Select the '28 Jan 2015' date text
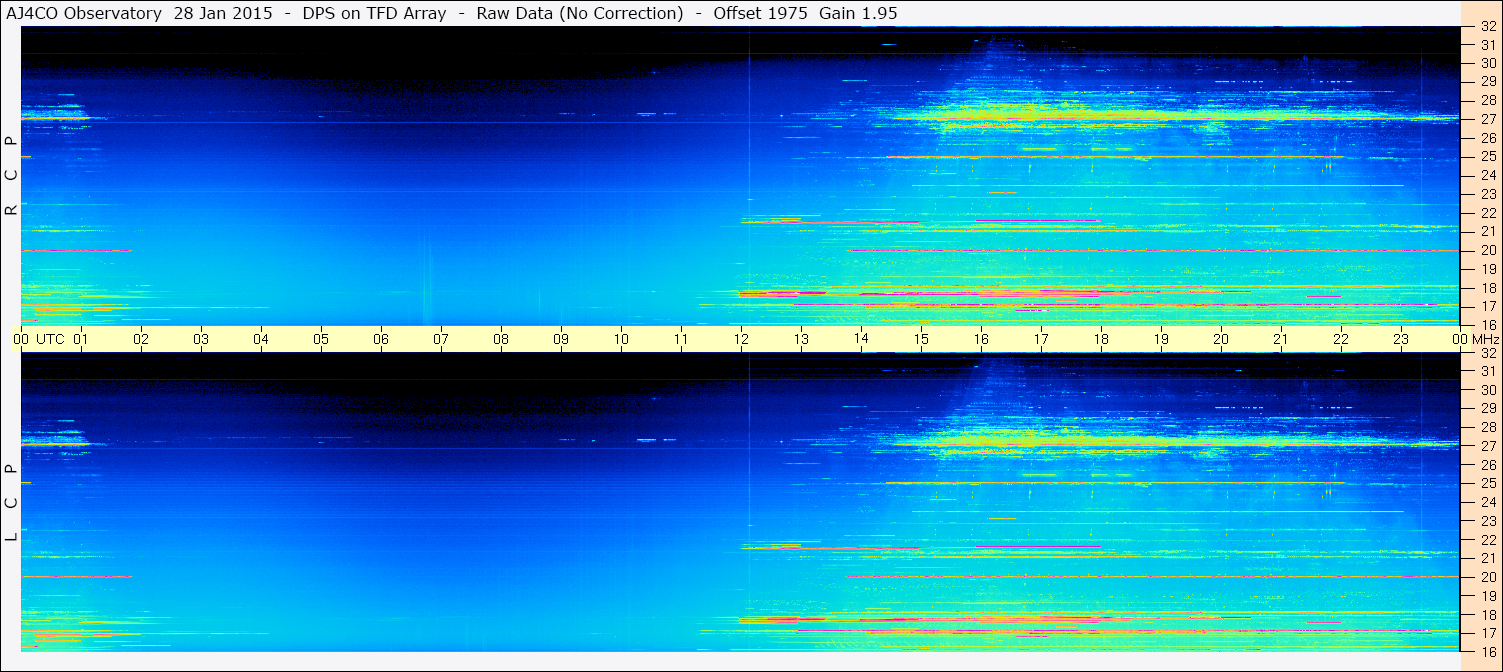Viewport: 1503px width, 672px height. (223, 13)
